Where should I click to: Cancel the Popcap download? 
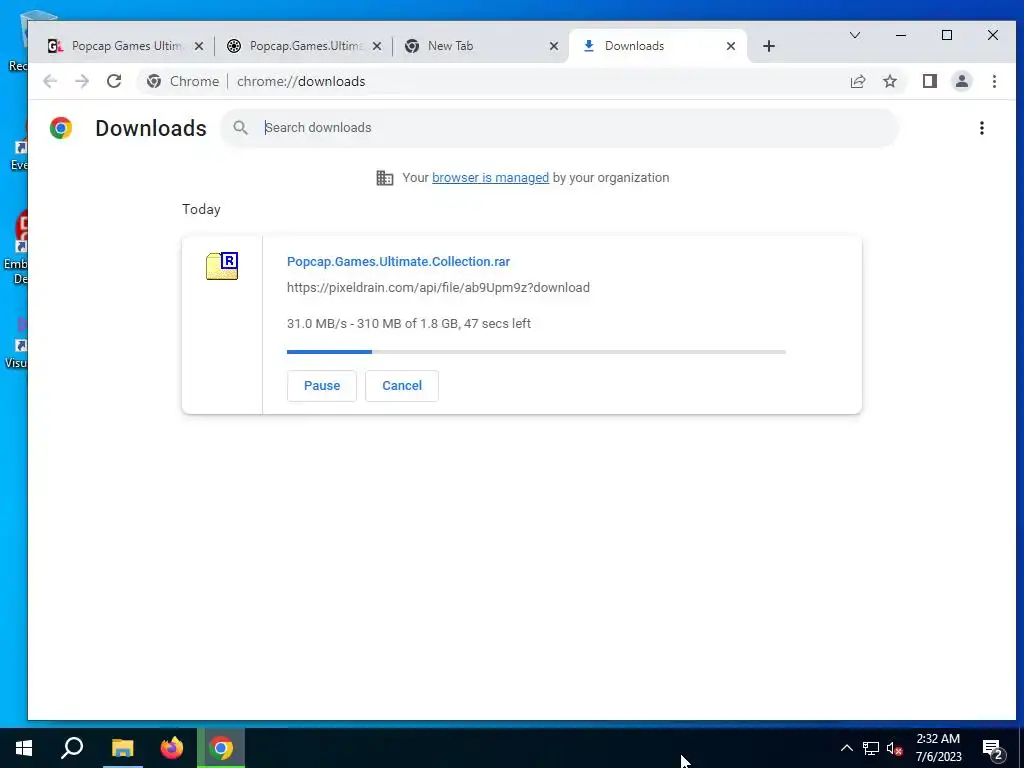click(x=402, y=385)
